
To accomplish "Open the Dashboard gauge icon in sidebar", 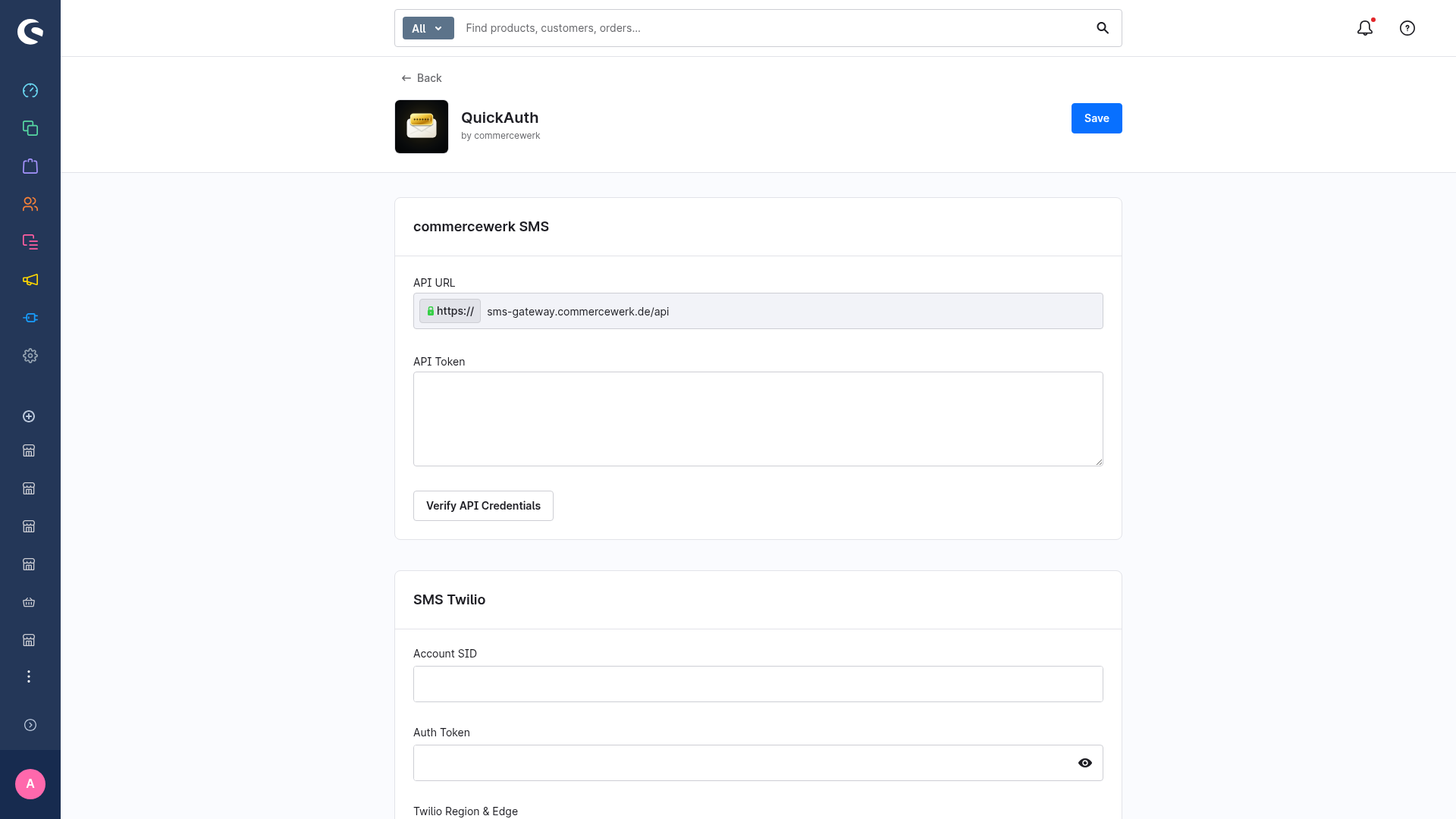I will 30,90.
